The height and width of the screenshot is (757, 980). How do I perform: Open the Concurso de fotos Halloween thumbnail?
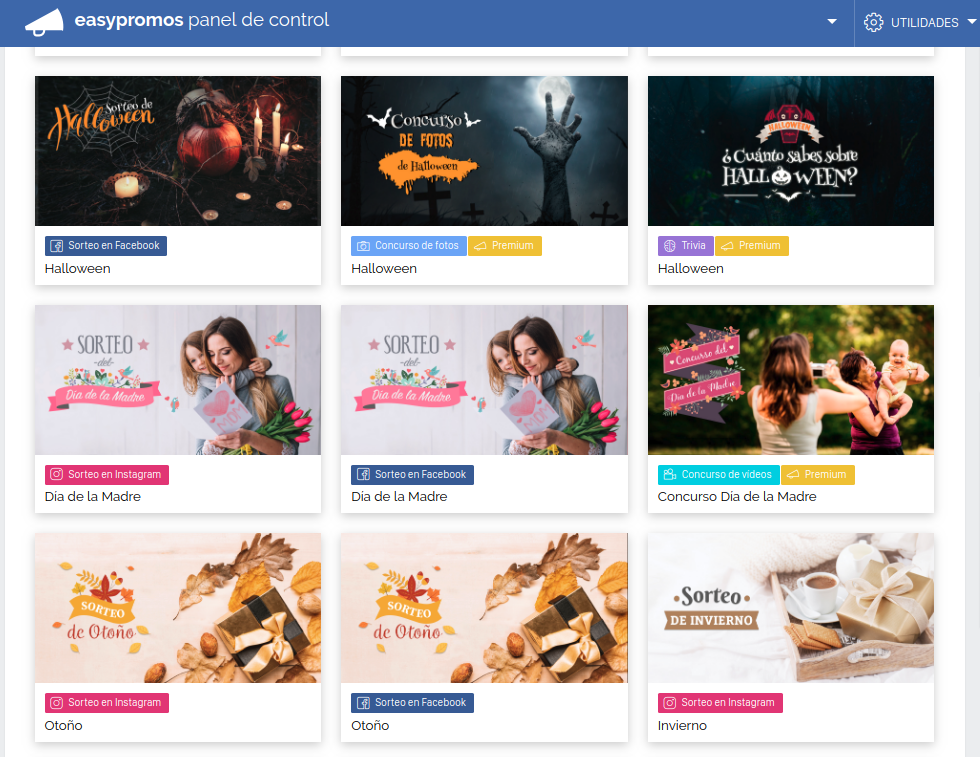(484, 151)
